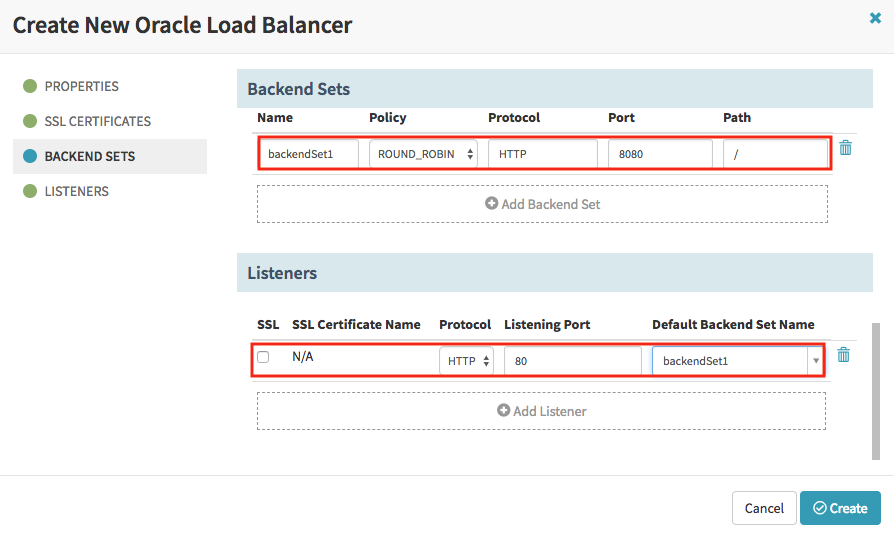Click the Create button
894x537 pixels.
tap(840, 508)
